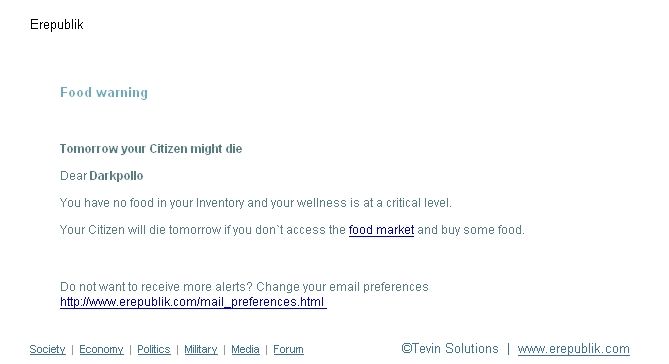
Task: Visit the www.erepublik.com link
Action: point(573,349)
